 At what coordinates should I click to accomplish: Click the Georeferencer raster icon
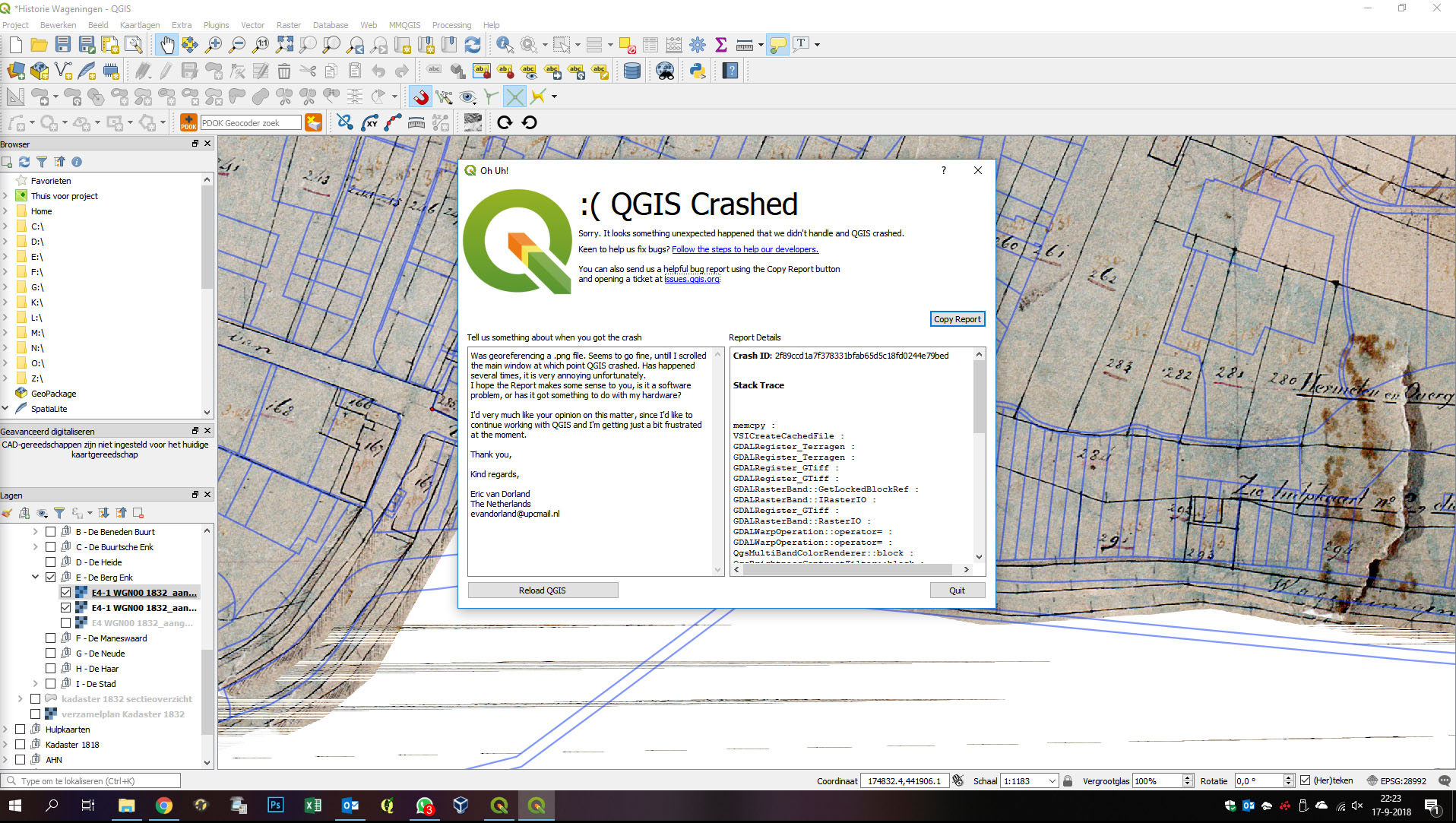(473, 122)
